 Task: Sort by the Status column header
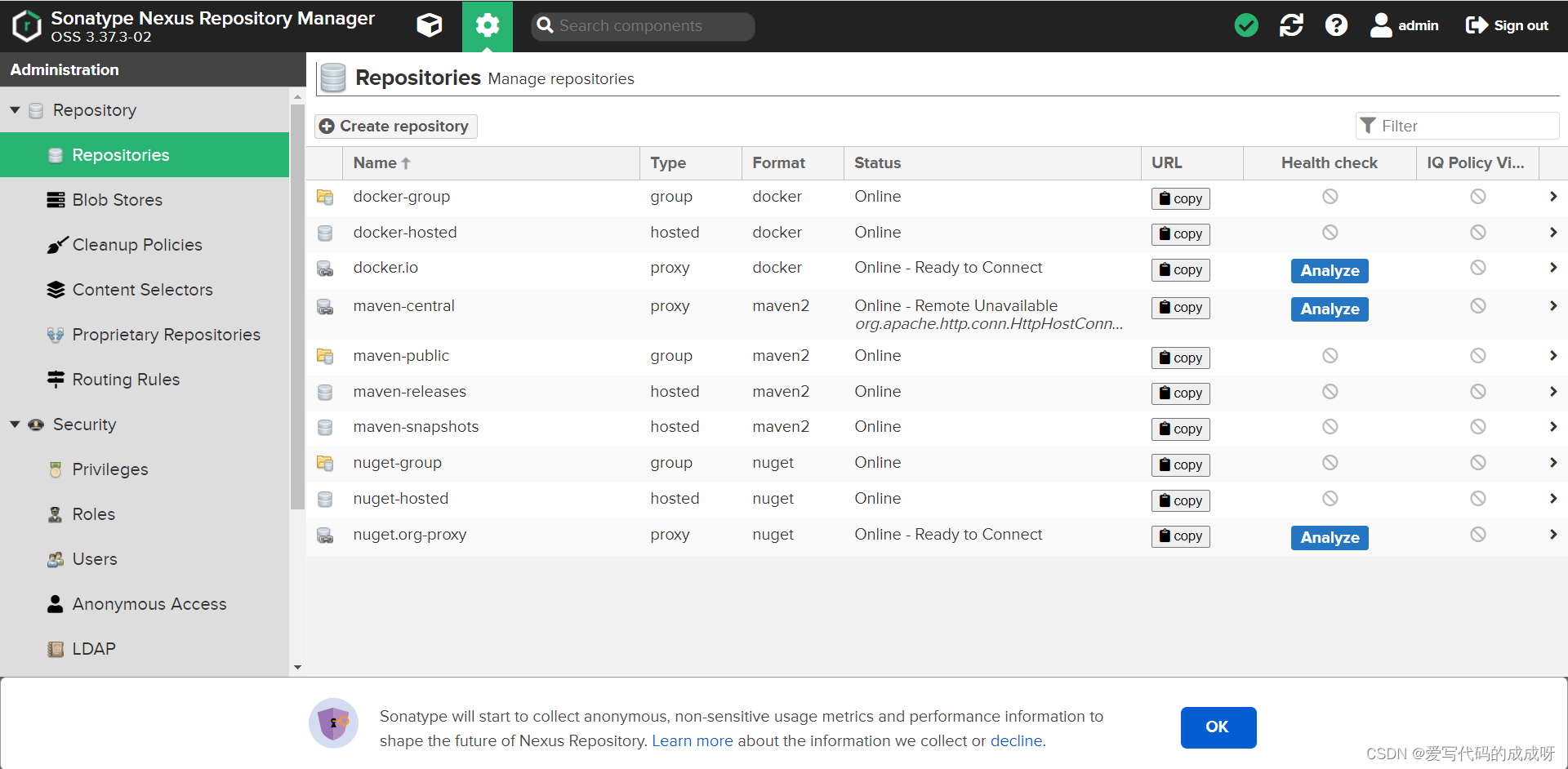coord(991,162)
